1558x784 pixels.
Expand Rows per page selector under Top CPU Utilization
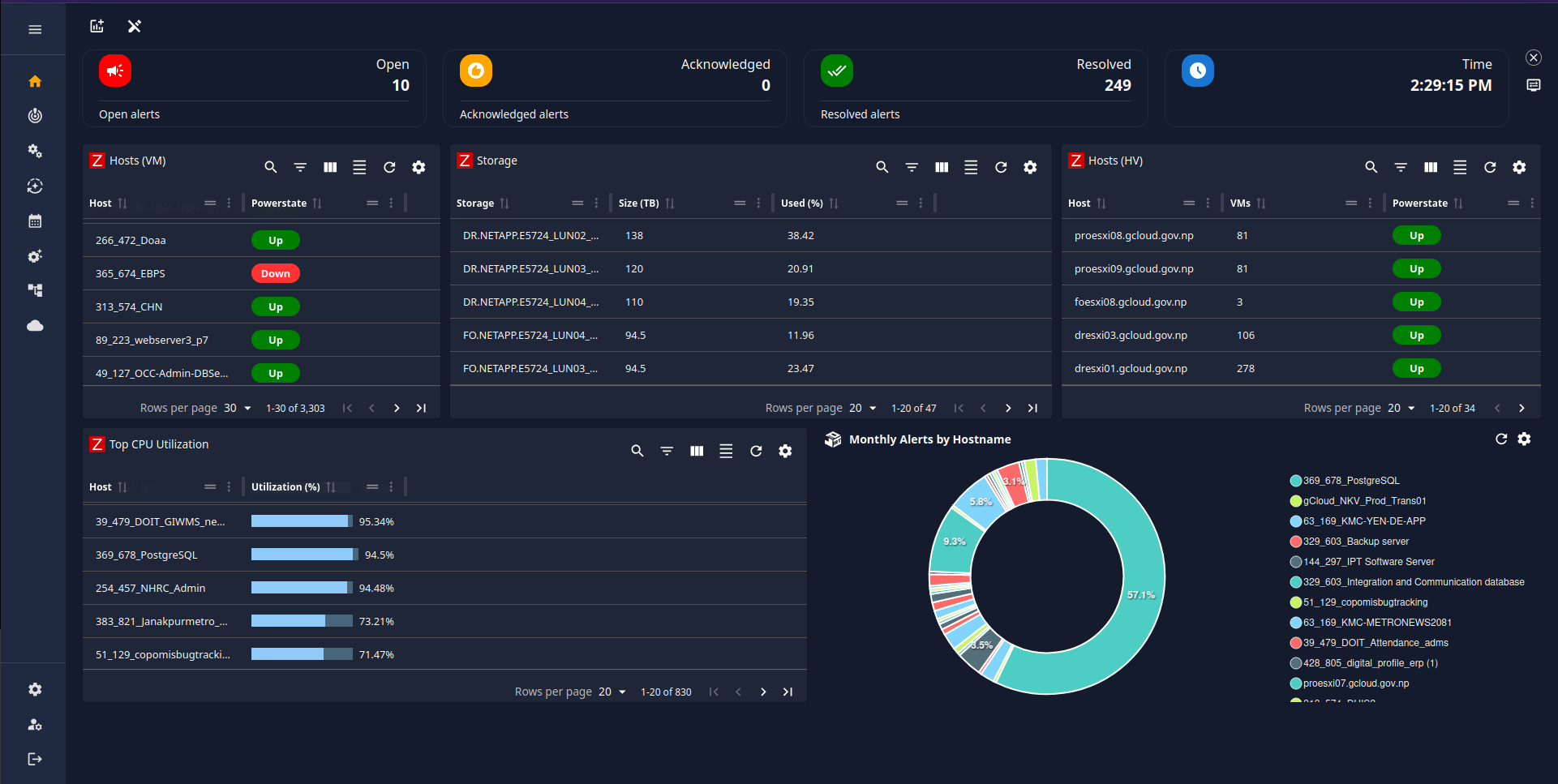[x=613, y=692]
